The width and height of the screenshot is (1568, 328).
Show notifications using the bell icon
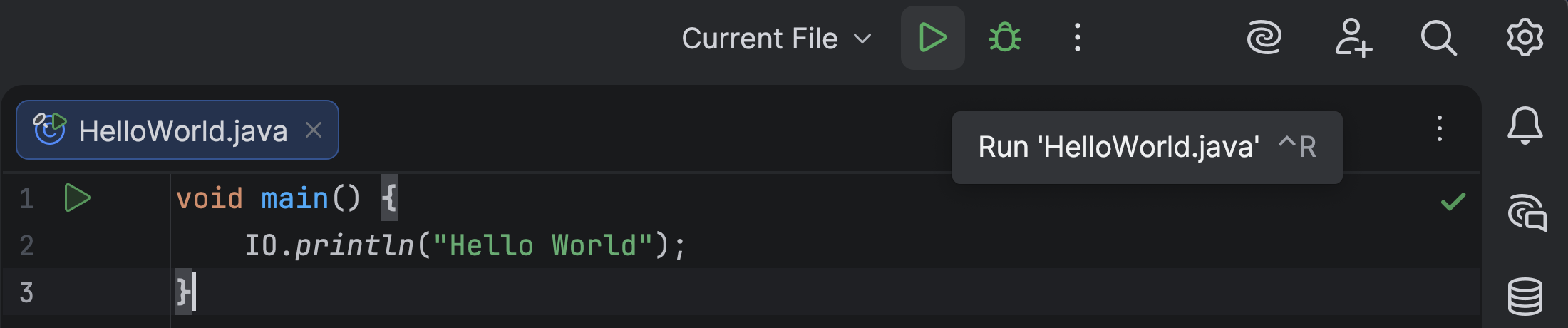[1525, 126]
